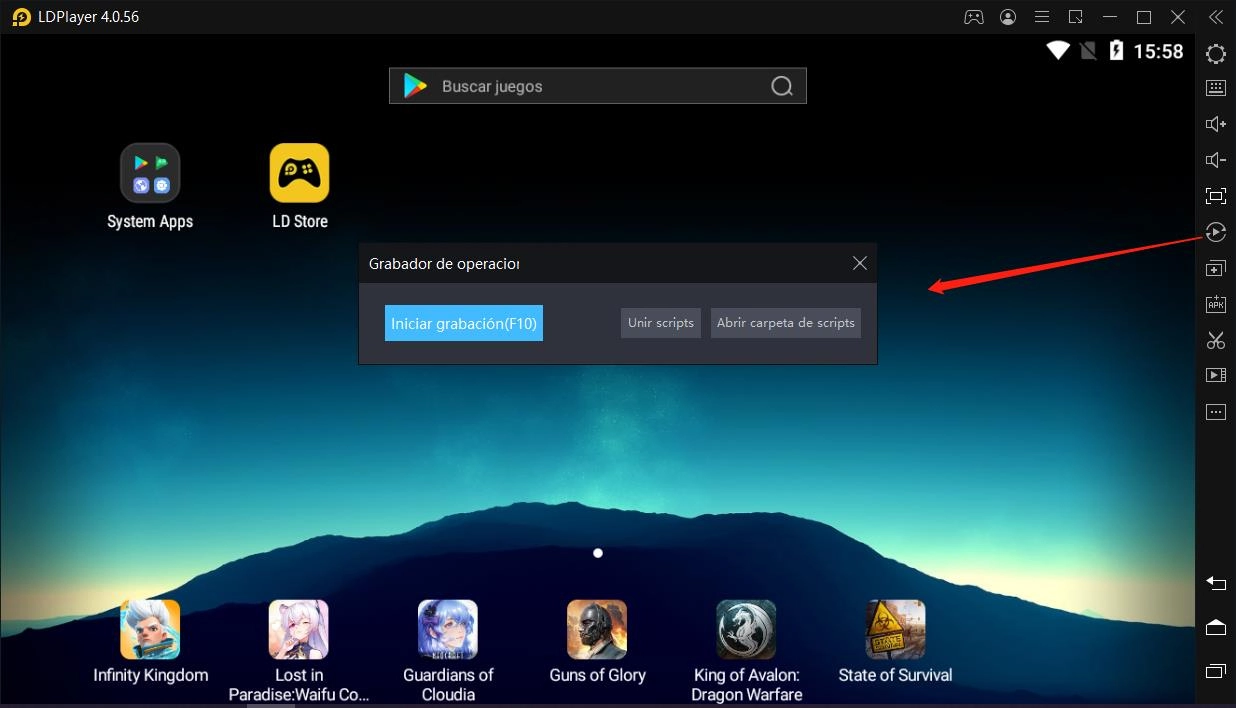This screenshot has width=1236, height=708.
Task: Click the 15:58 clock
Action: pyautogui.click(x=1158, y=52)
